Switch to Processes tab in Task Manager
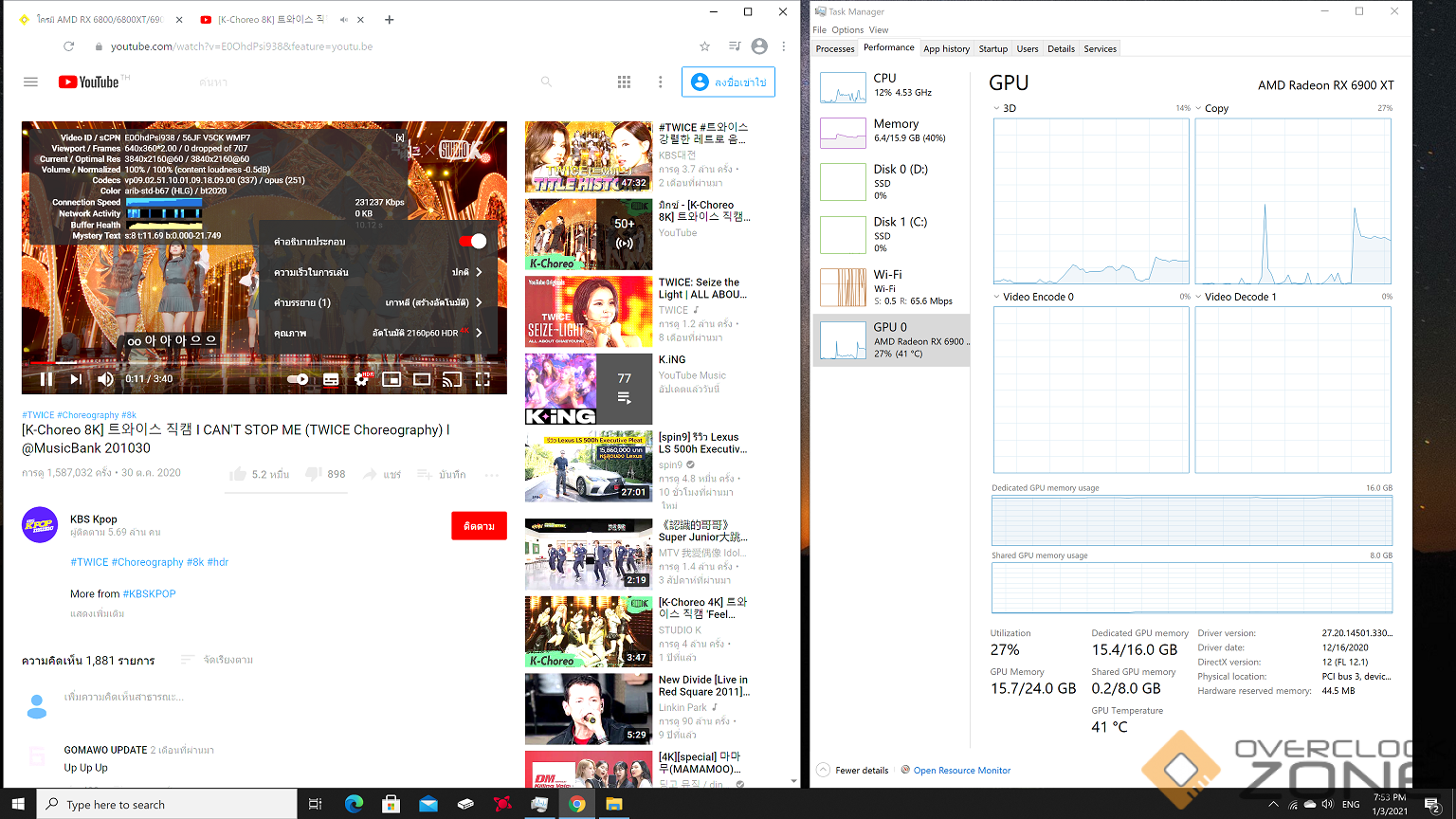The width and height of the screenshot is (1456, 819). pos(835,48)
